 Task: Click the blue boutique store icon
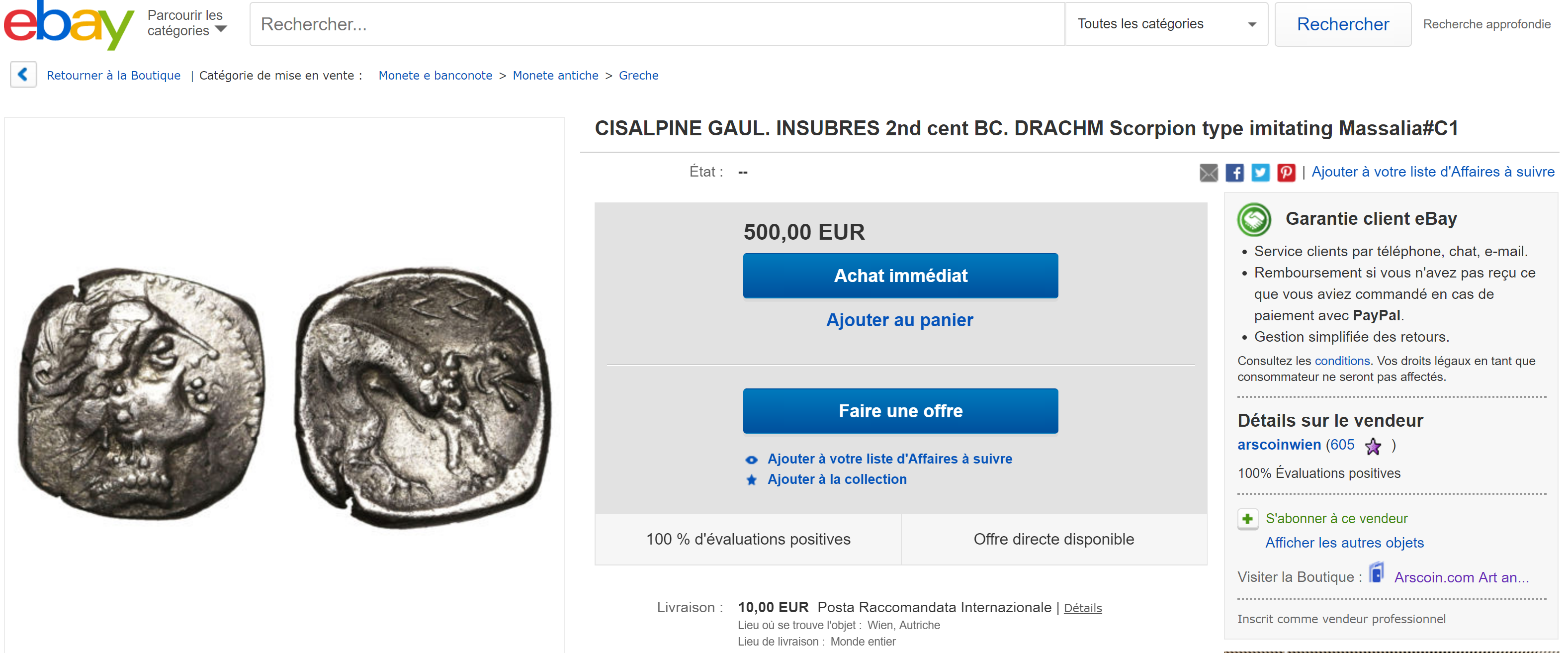pos(1376,574)
